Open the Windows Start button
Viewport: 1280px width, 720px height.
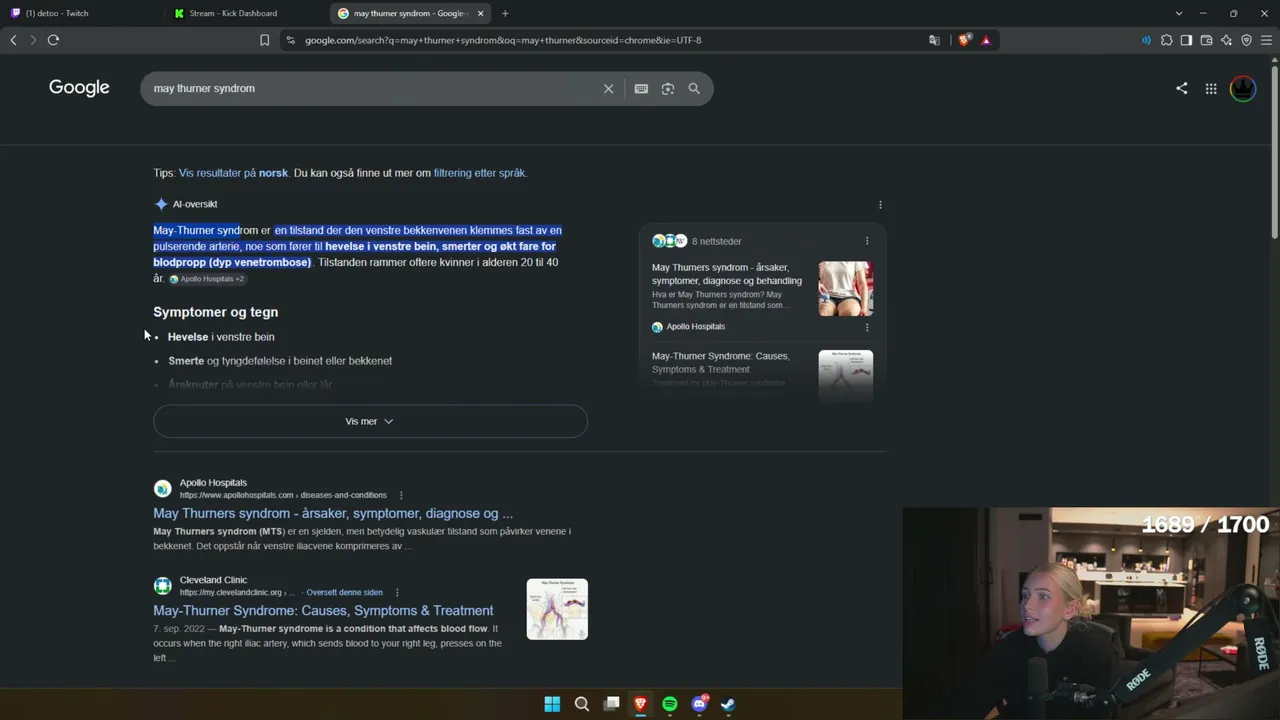pyautogui.click(x=552, y=704)
